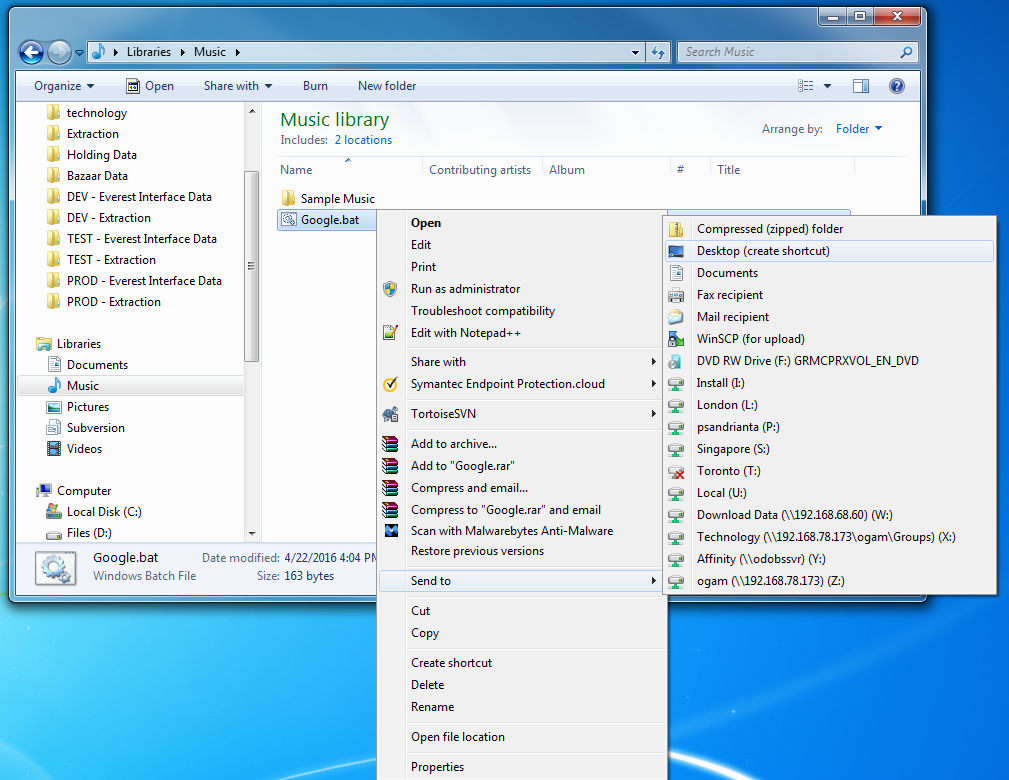Click the DVD RW Drive disc icon
Viewport: 1009px width, 780px height.
[676, 361]
